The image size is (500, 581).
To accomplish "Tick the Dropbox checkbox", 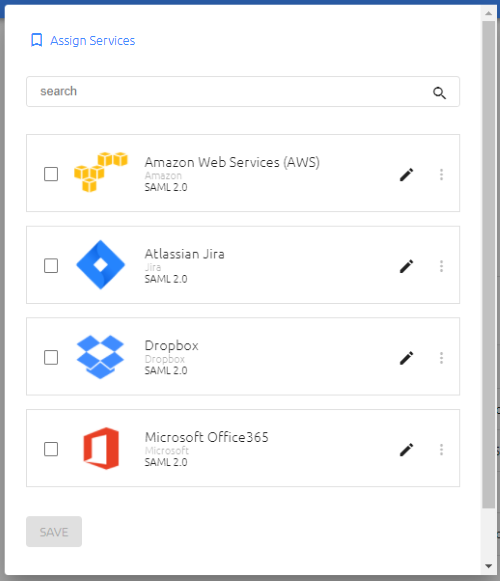I will 51,357.
